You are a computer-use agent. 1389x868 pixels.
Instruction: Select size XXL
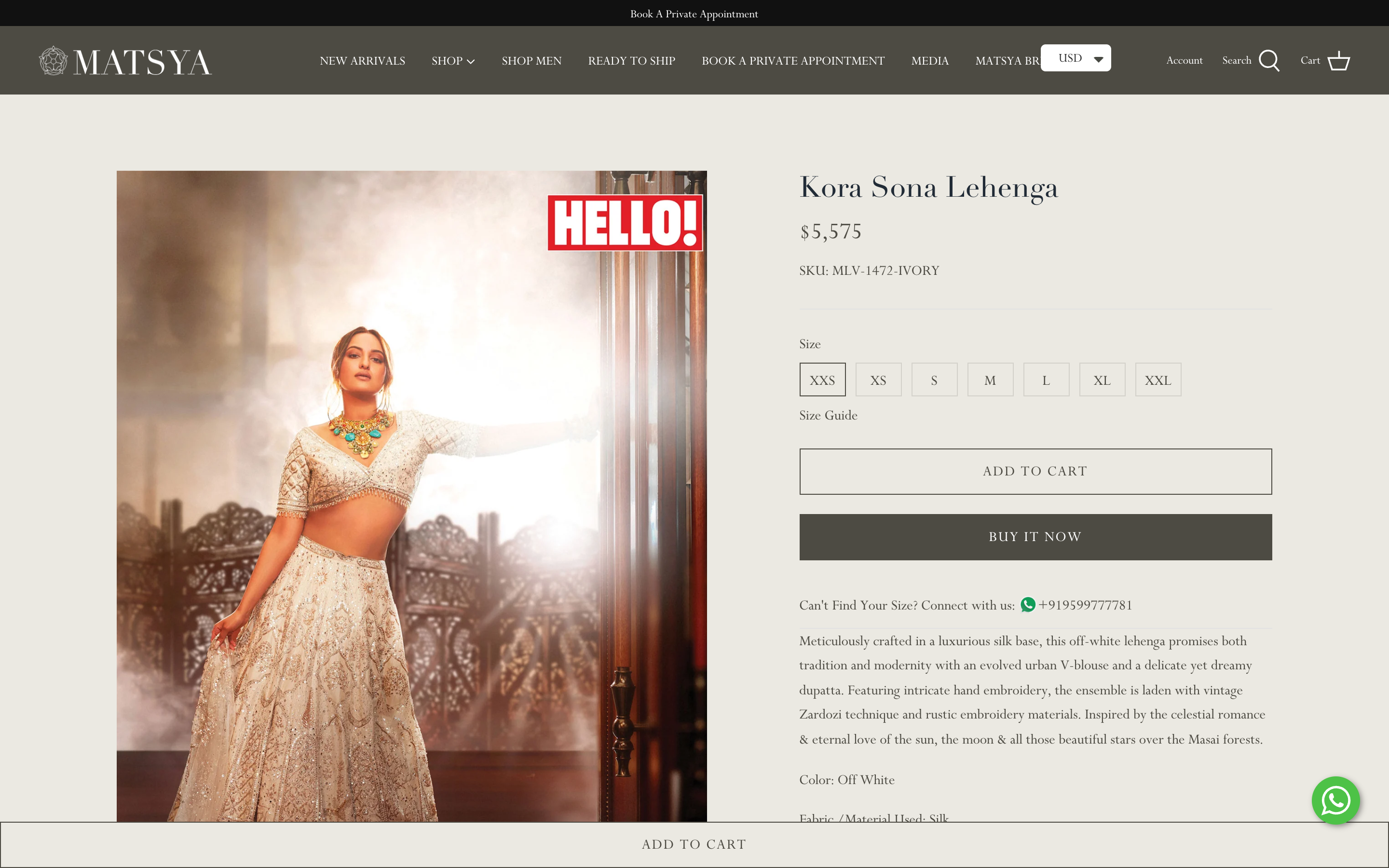[x=1157, y=380]
